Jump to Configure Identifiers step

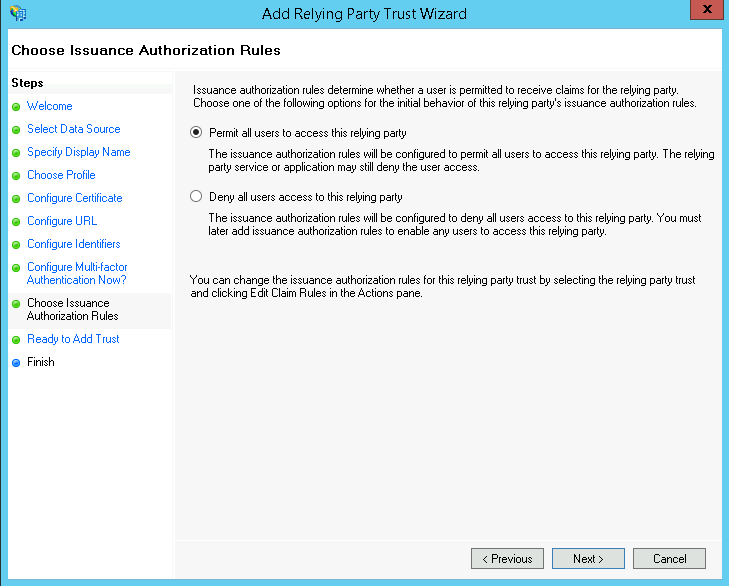click(74, 244)
